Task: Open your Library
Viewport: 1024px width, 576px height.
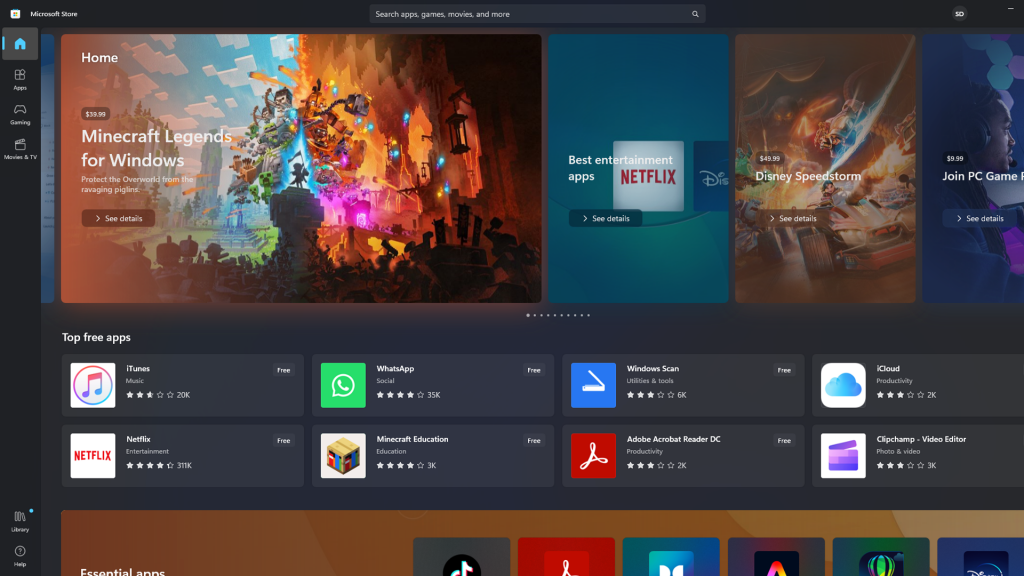Action: tap(19, 519)
